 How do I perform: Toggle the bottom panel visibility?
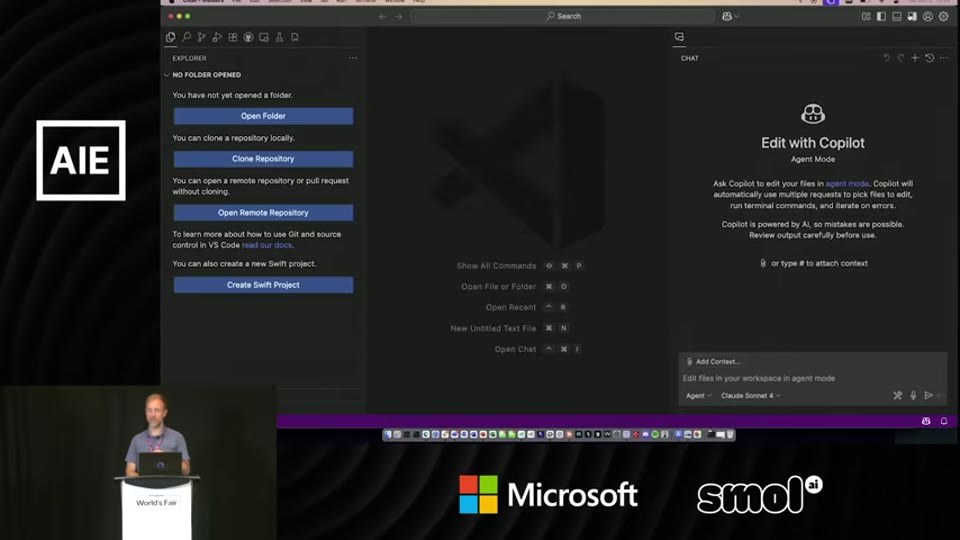(897, 17)
